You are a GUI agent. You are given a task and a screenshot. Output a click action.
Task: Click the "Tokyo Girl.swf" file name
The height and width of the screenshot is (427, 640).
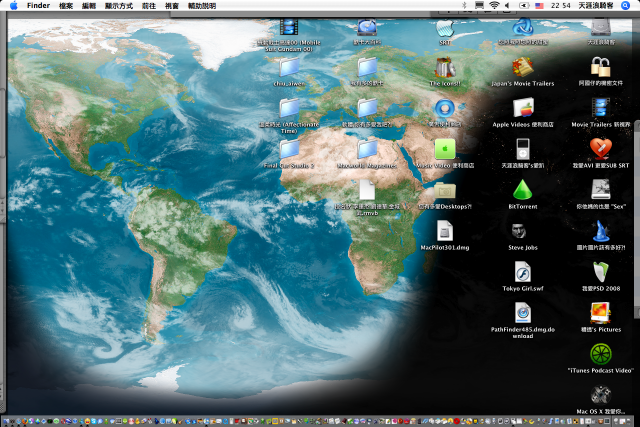(x=523, y=288)
